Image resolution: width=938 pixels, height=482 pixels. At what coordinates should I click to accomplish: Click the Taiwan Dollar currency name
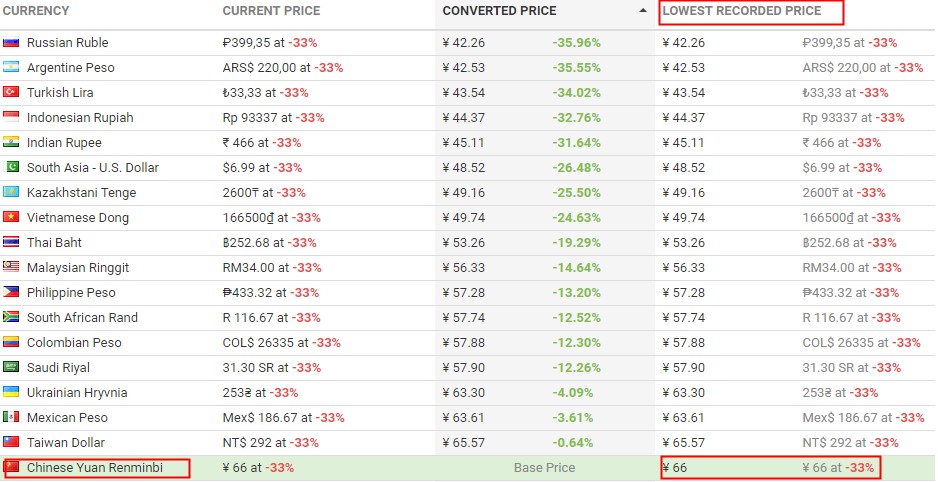click(66, 443)
